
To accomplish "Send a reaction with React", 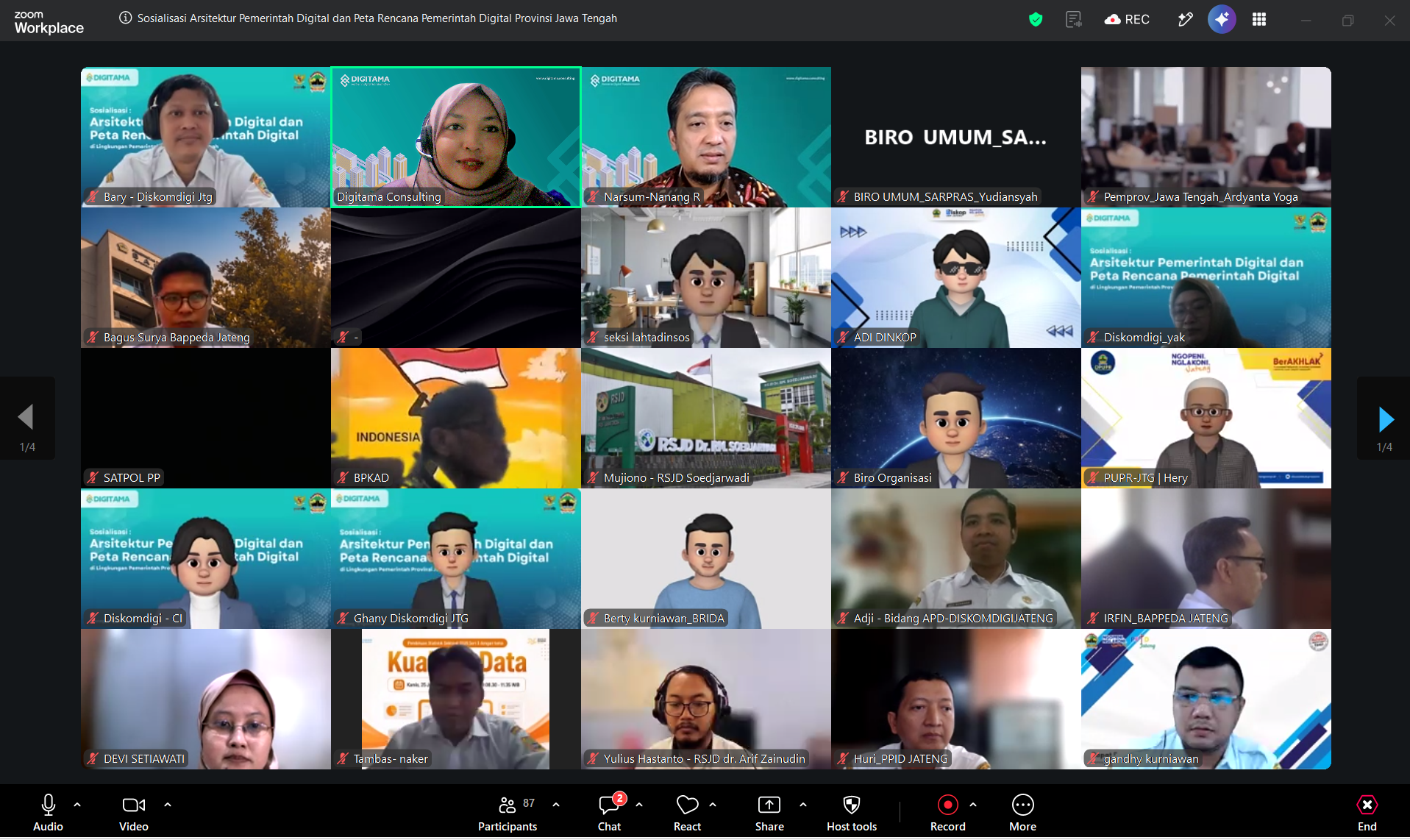I will coord(688,813).
